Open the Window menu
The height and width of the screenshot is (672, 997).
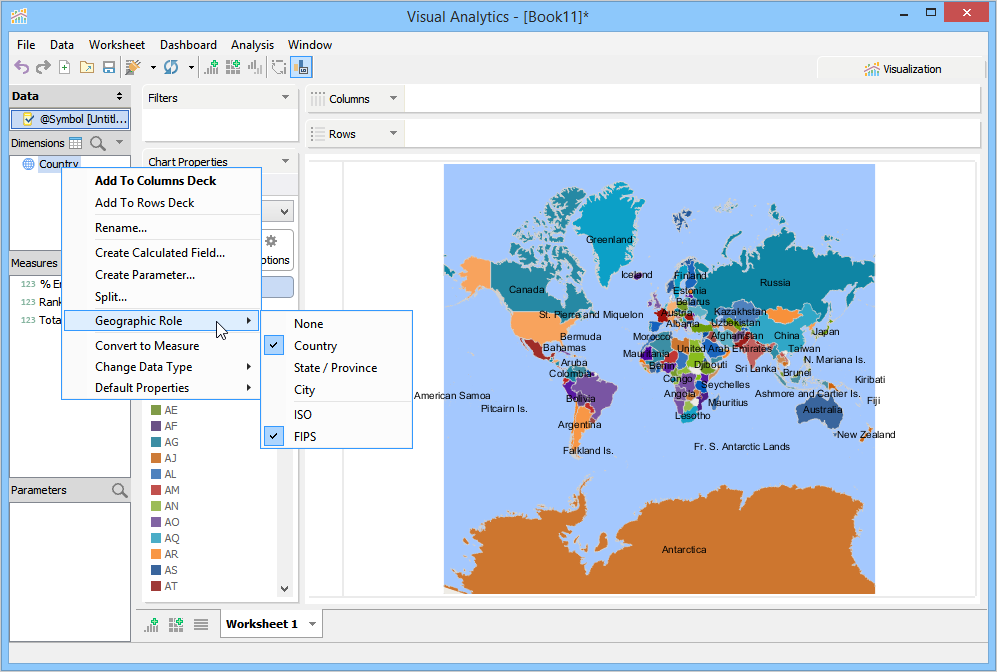click(x=310, y=45)
